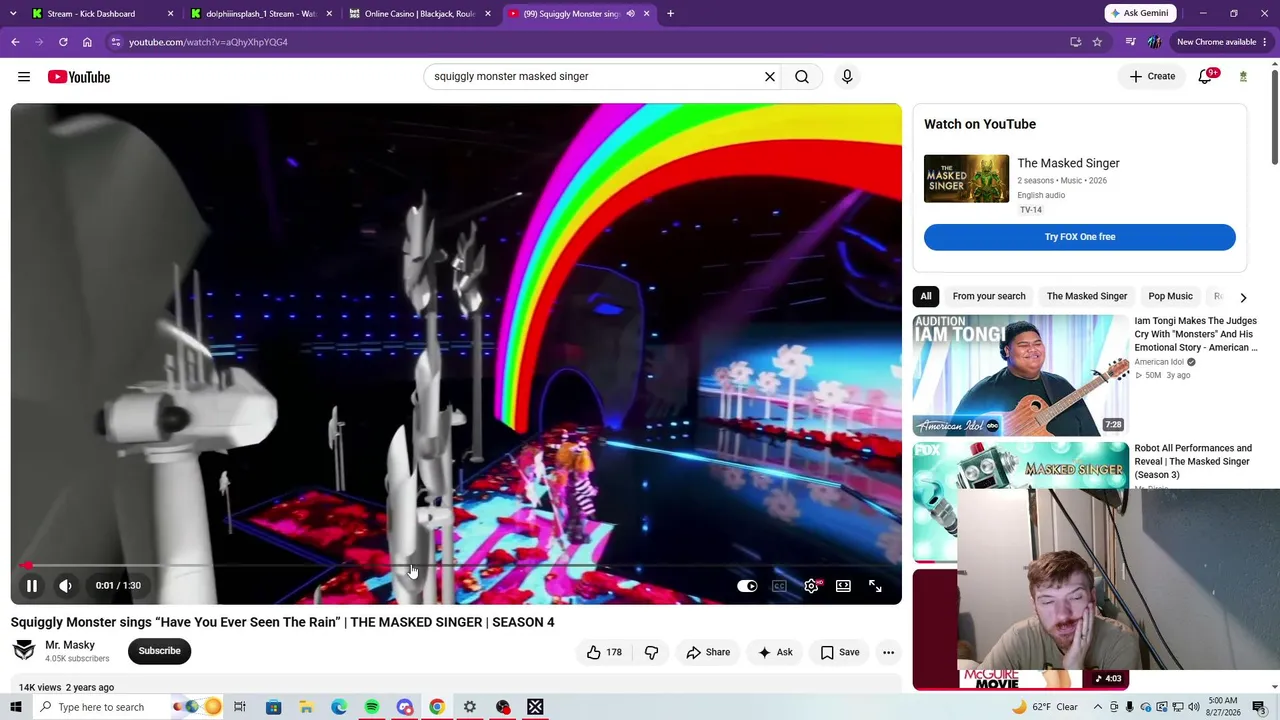Open Robot All Performances video title
The width and height of the screenshot is (1280, 720).
tap(1193, 461)
